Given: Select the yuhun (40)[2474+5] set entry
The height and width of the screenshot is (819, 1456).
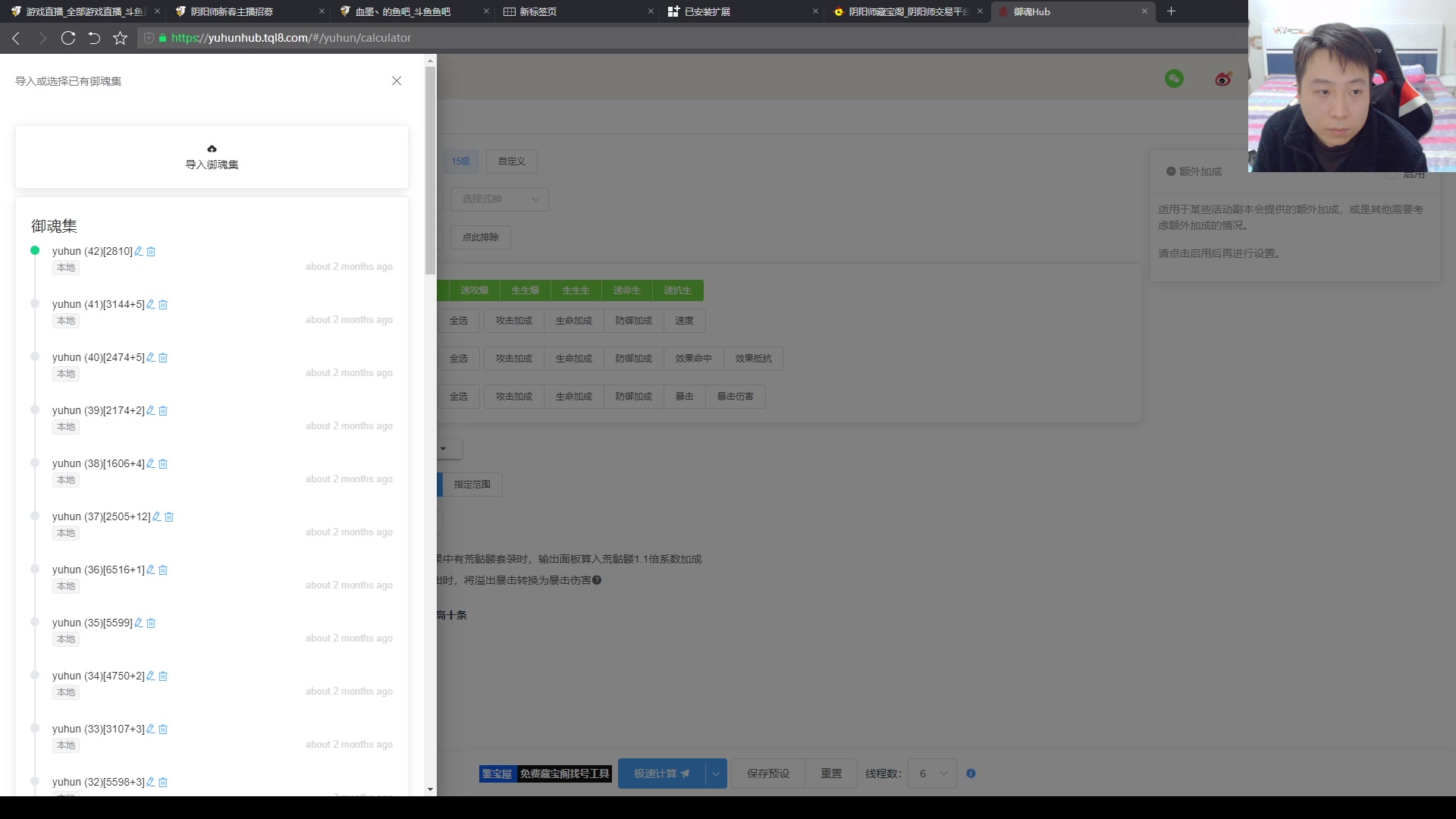Looking at the screenshot, I should [98, 357].
